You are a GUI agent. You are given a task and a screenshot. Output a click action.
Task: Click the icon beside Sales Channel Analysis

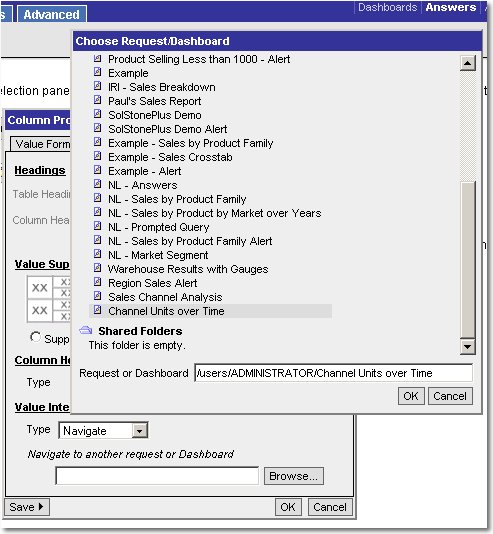[x=97, y=296]
